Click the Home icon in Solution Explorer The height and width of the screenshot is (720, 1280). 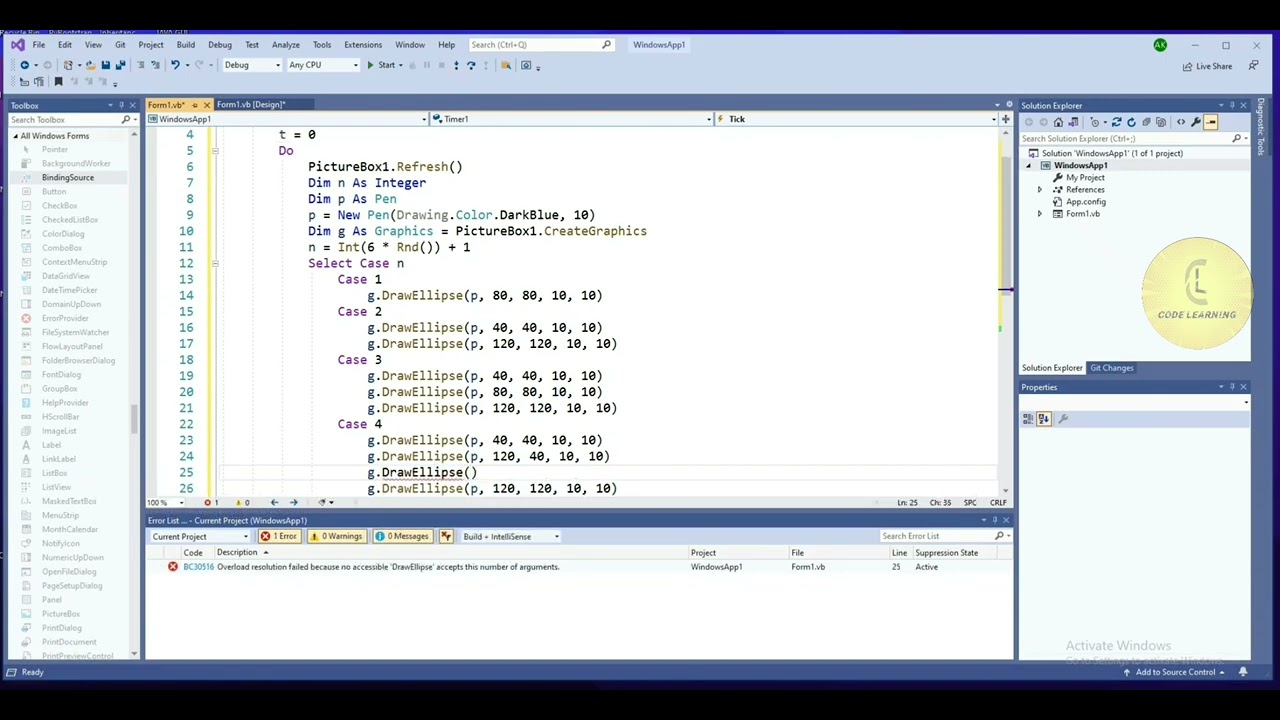coord(1058,122)
